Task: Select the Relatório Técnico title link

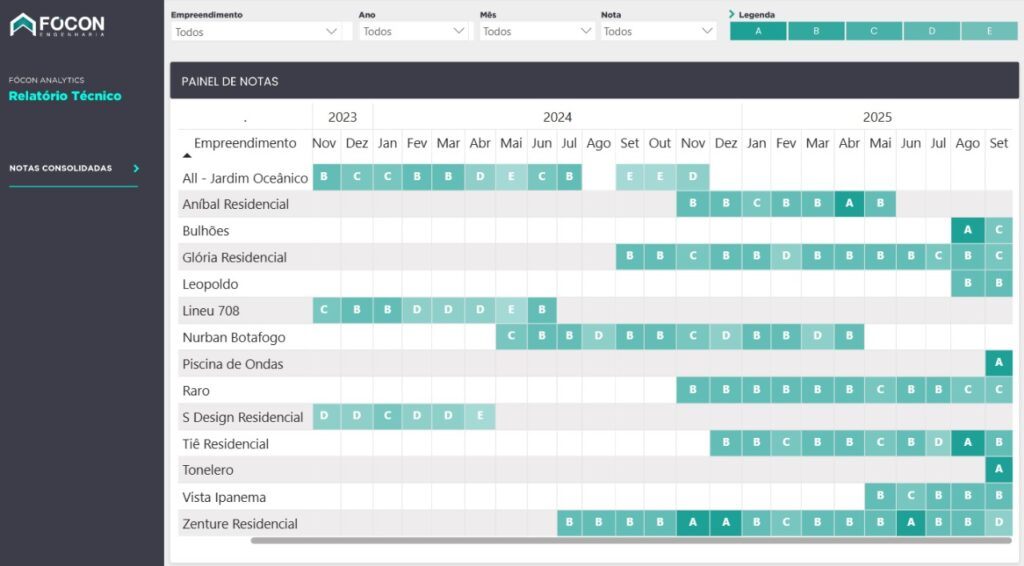Action: click(65, 96)
